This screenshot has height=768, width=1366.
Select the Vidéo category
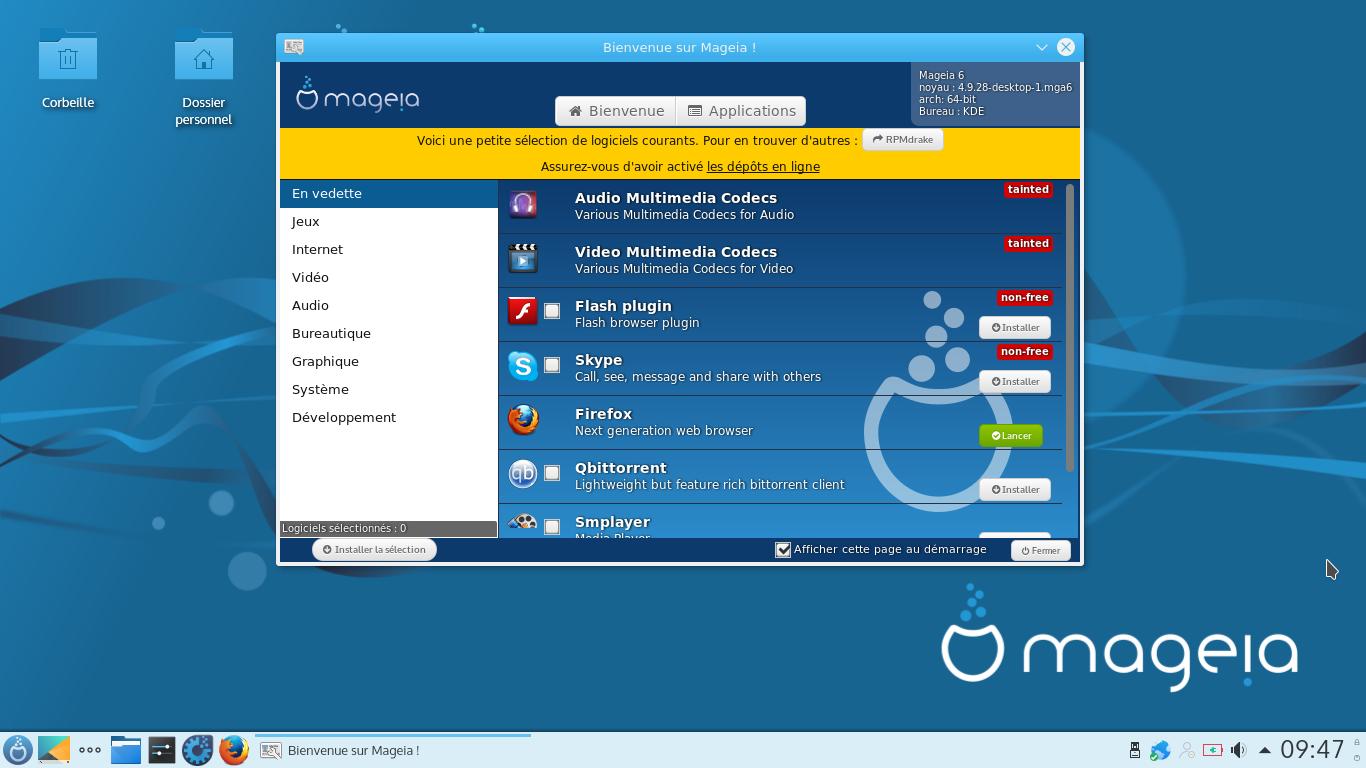tap(388, 278)
